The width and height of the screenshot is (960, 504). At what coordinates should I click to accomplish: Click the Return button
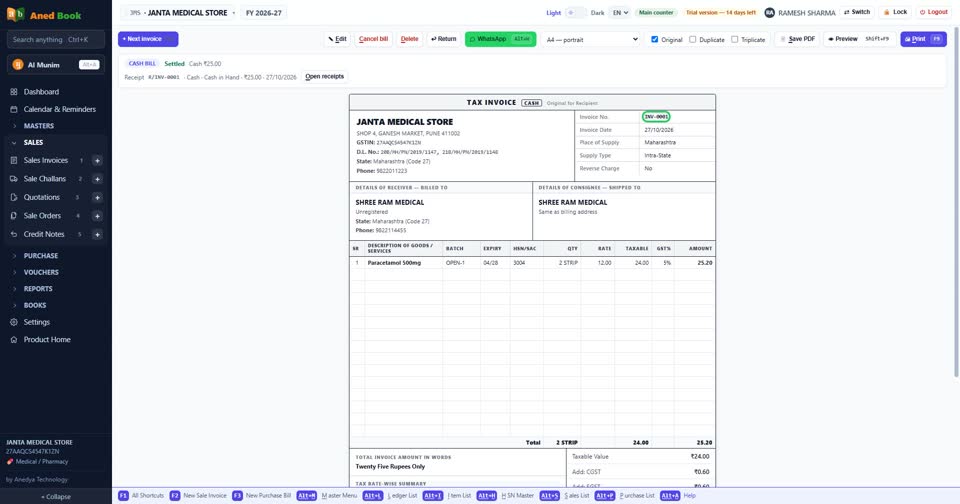[444, 39]
